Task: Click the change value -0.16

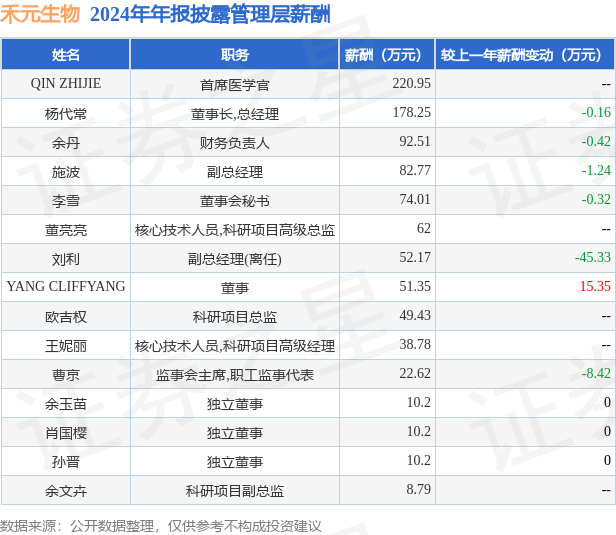Action: [596, 112]
